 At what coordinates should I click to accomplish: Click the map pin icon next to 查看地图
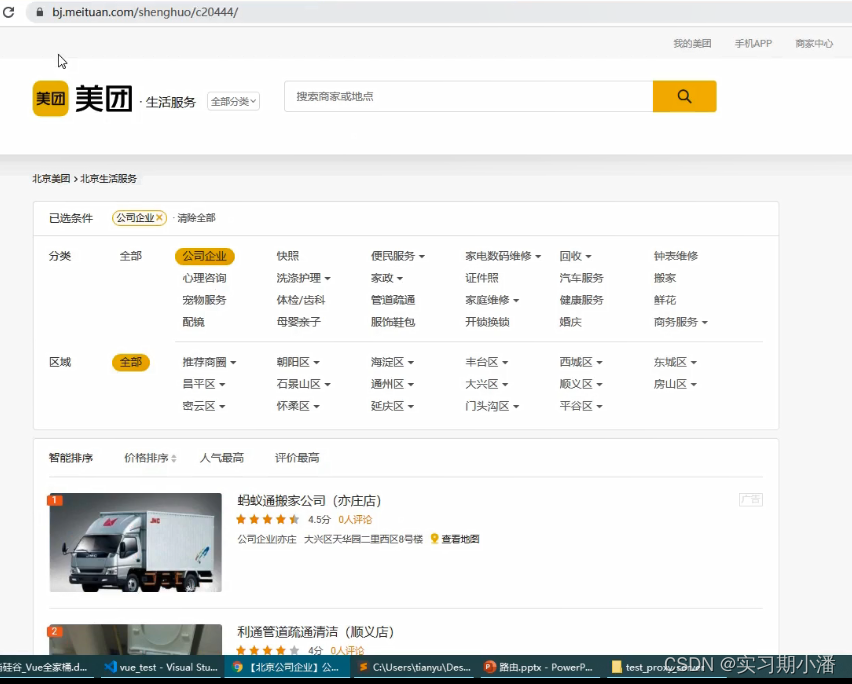[434, 538]
